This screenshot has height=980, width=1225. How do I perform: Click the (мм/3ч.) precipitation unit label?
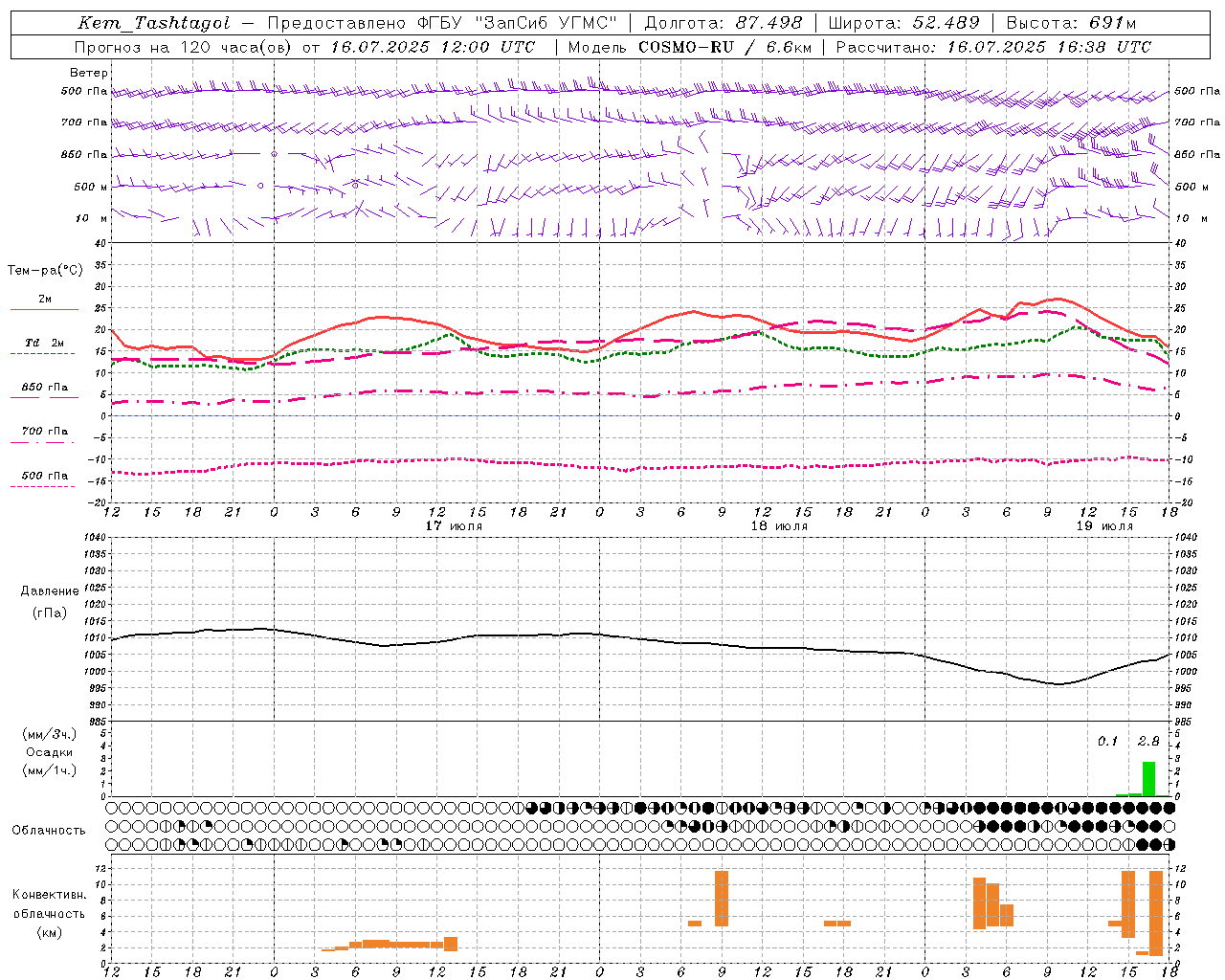50,735
